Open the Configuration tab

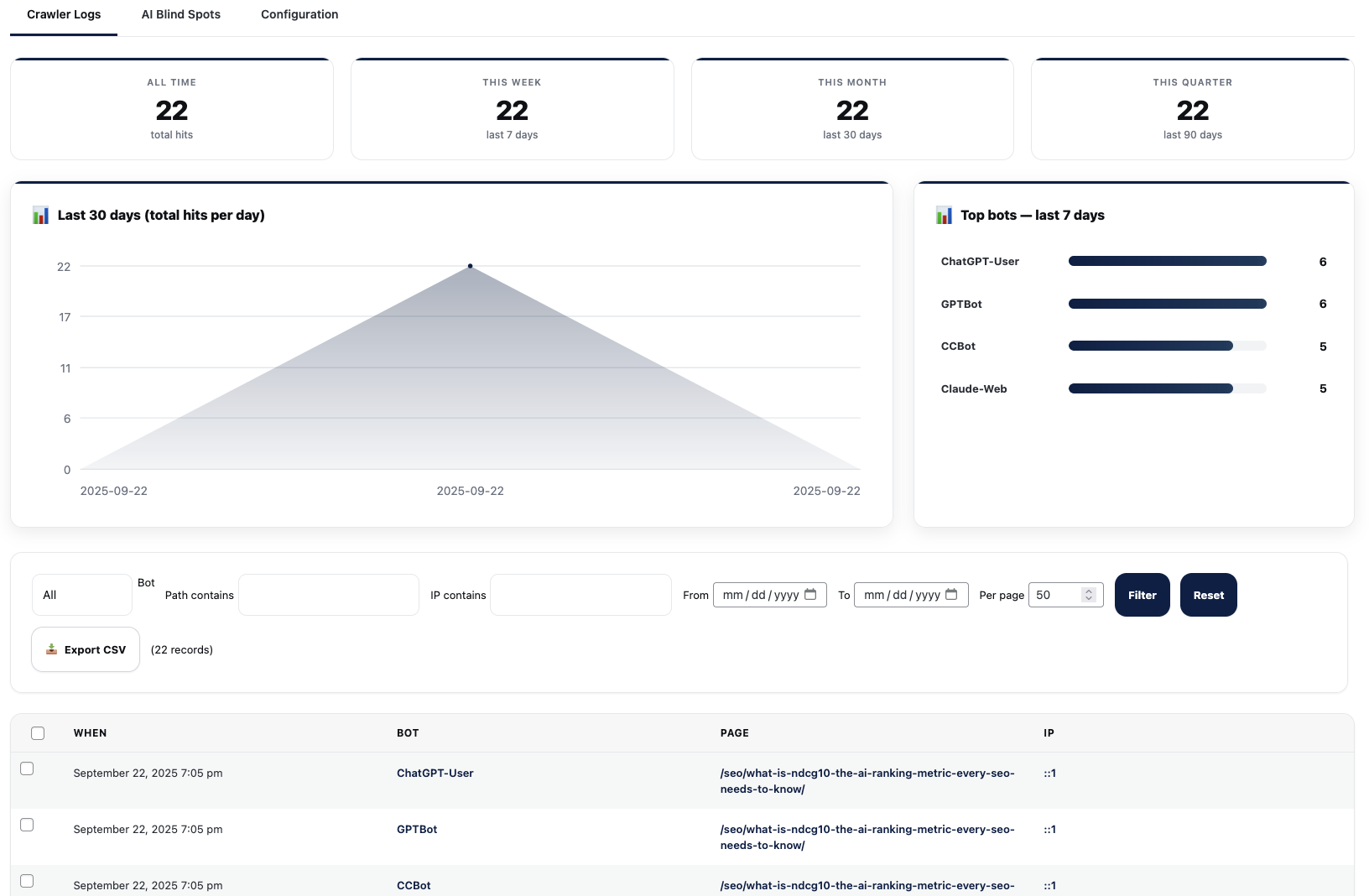click(299, 14)
